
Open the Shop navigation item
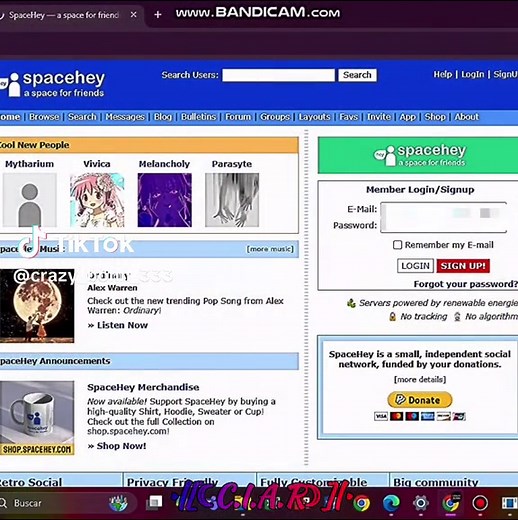(x=435, y=117)
